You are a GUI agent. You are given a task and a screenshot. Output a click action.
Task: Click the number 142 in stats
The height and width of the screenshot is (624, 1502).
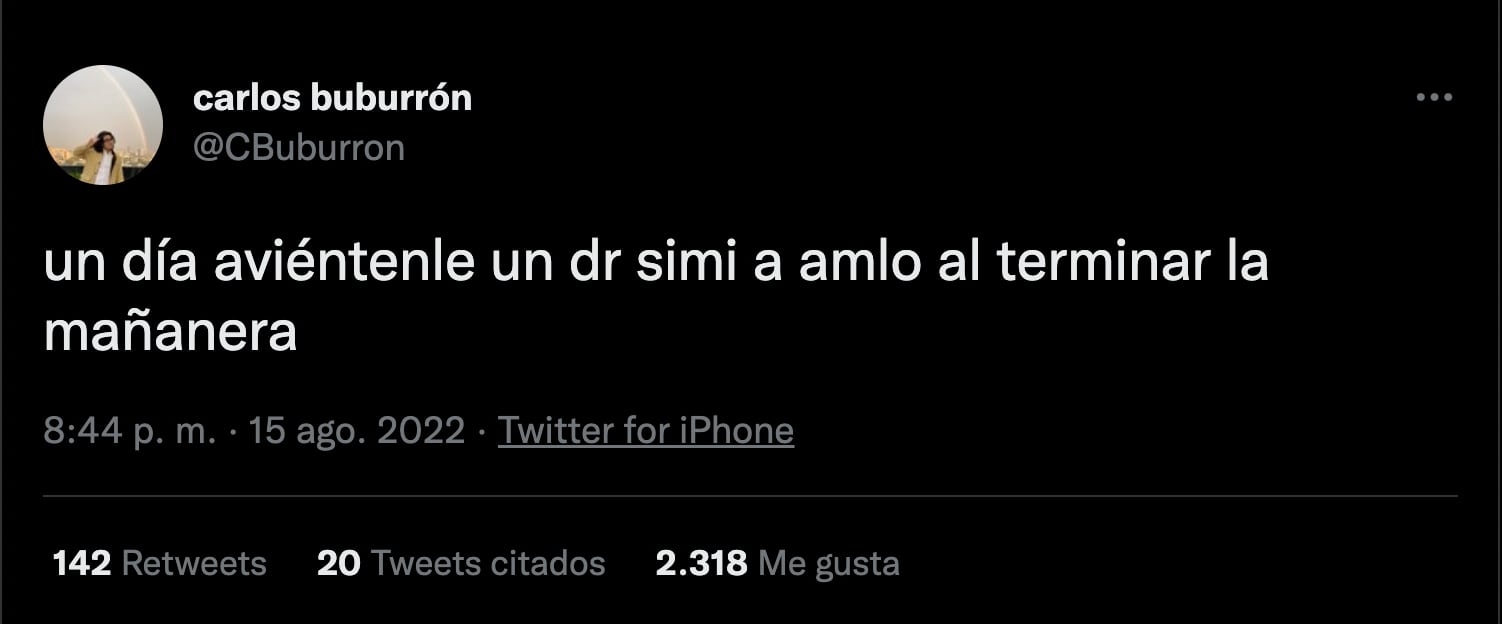point(81,564)
